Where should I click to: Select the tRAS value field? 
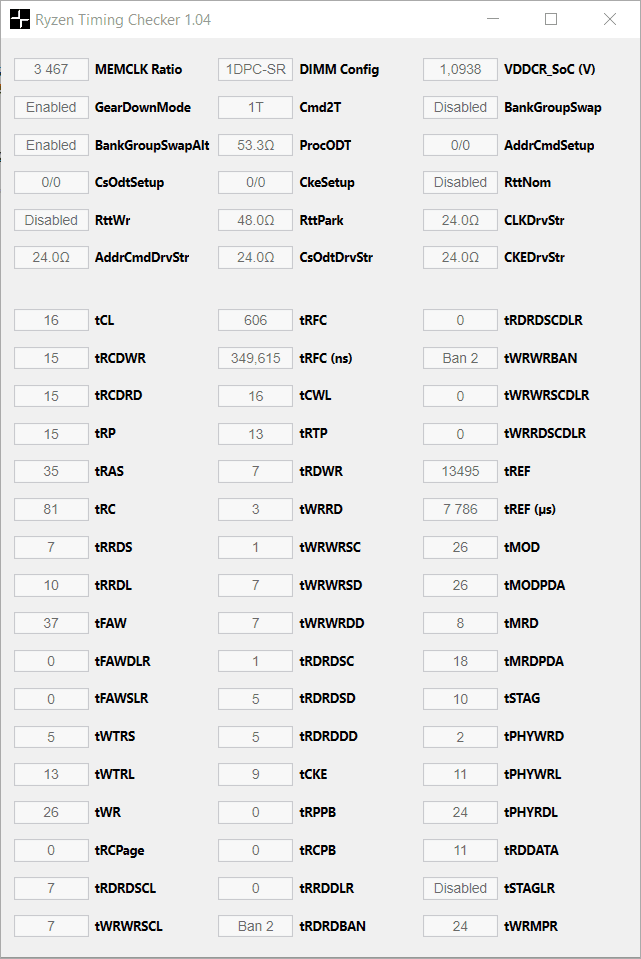pos(51,472)
